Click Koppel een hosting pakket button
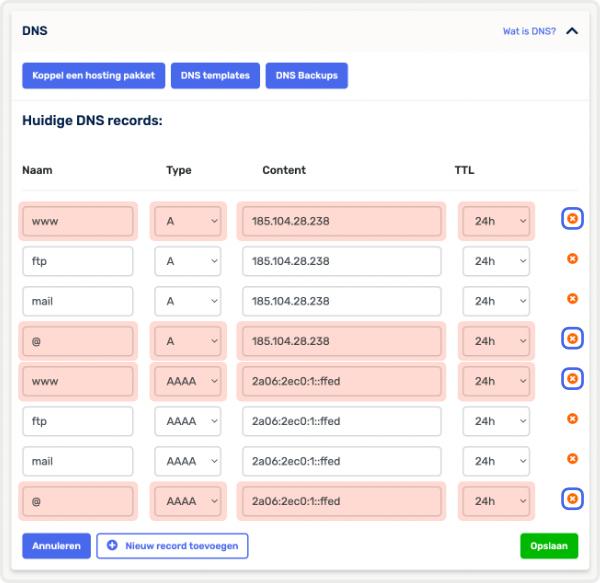 click(x=93, y=76)
